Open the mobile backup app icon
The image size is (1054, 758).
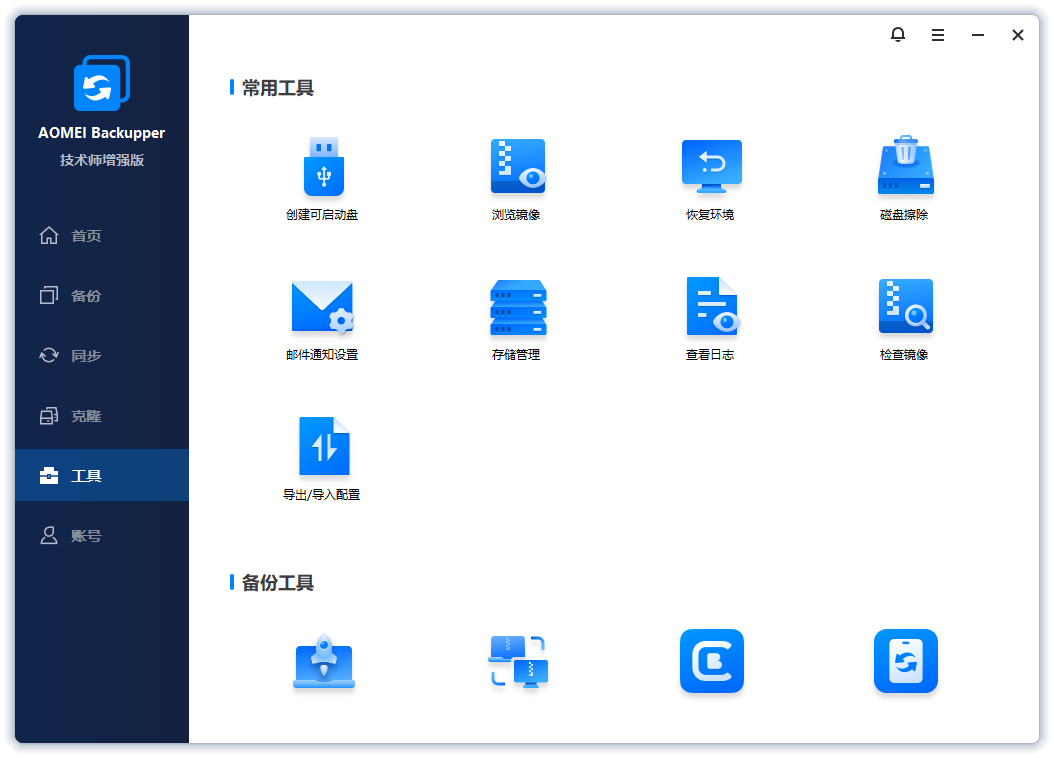point(905,661)
